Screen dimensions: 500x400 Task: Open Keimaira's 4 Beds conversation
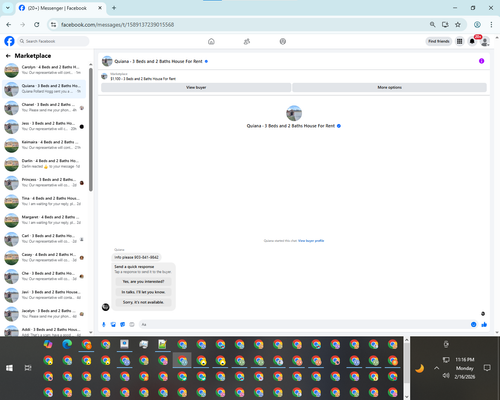click(44, 145)
